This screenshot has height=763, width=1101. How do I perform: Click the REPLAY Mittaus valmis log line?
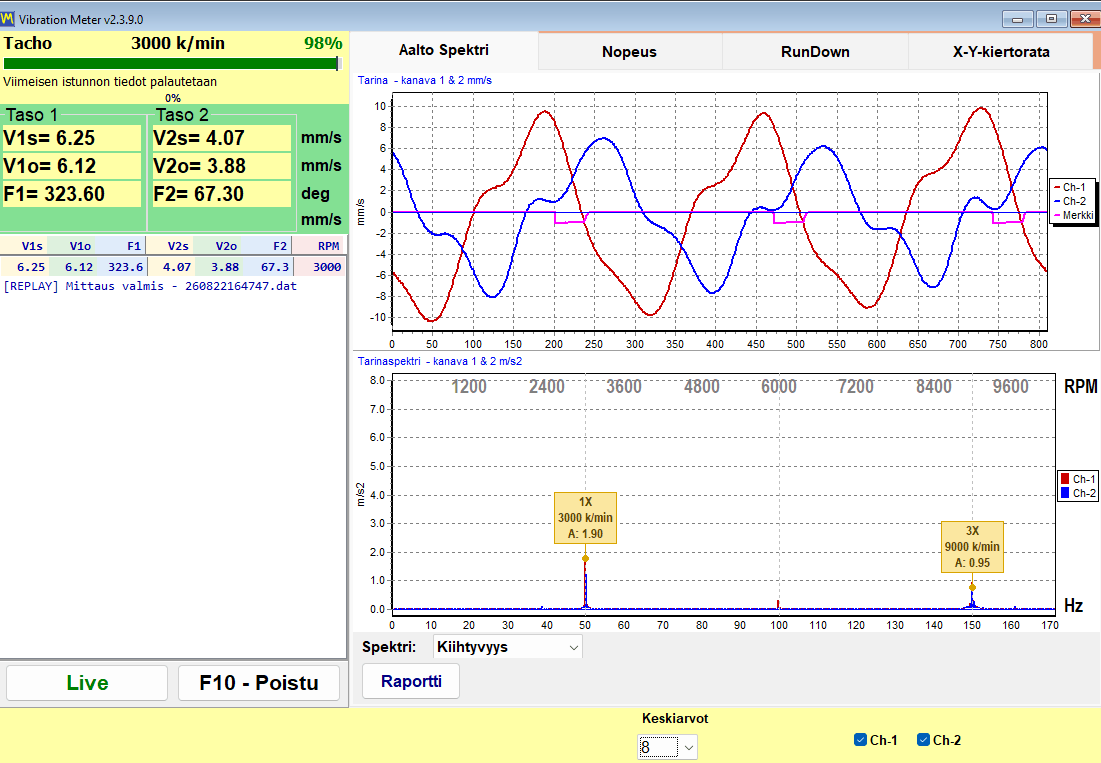[150, 286]
